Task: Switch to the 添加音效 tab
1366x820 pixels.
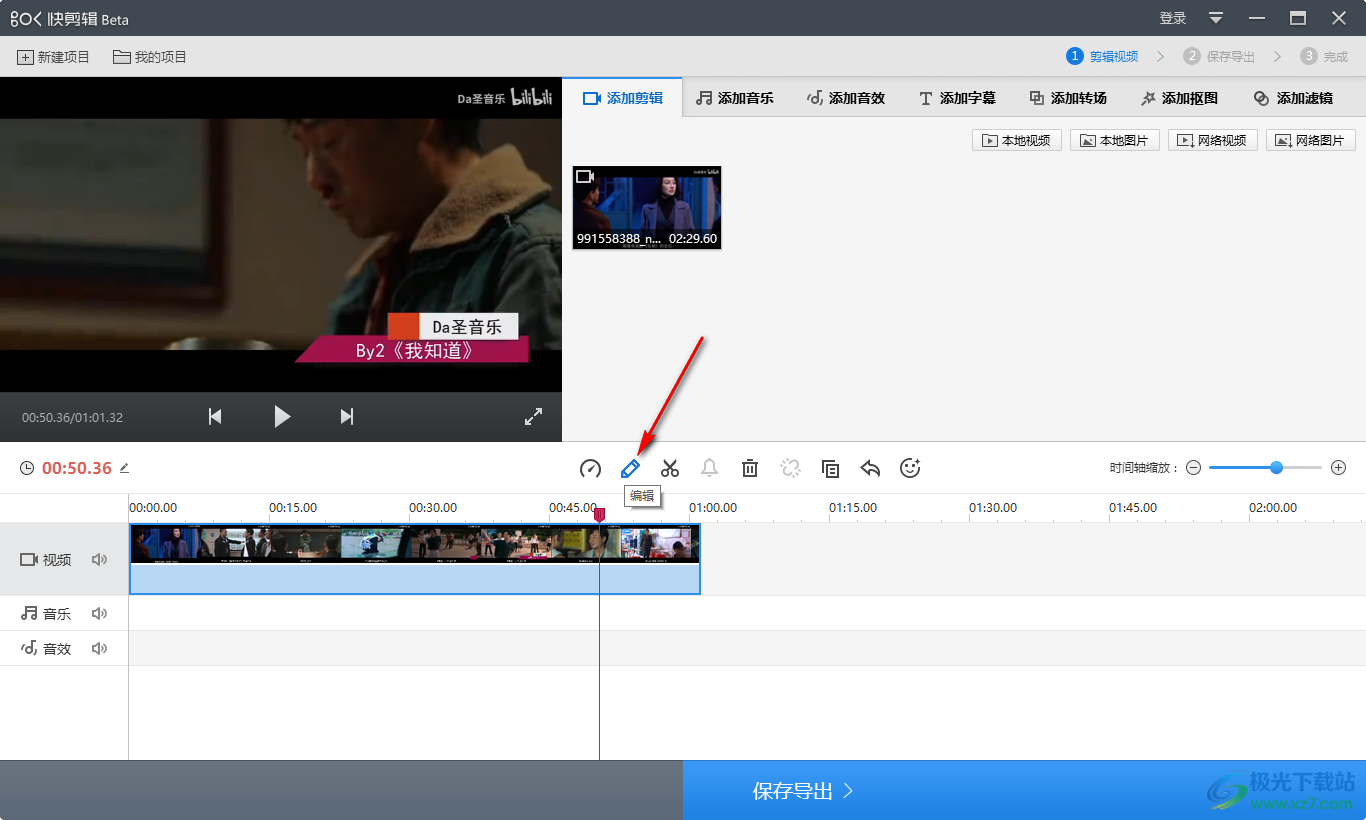Action: click(846, 98)
